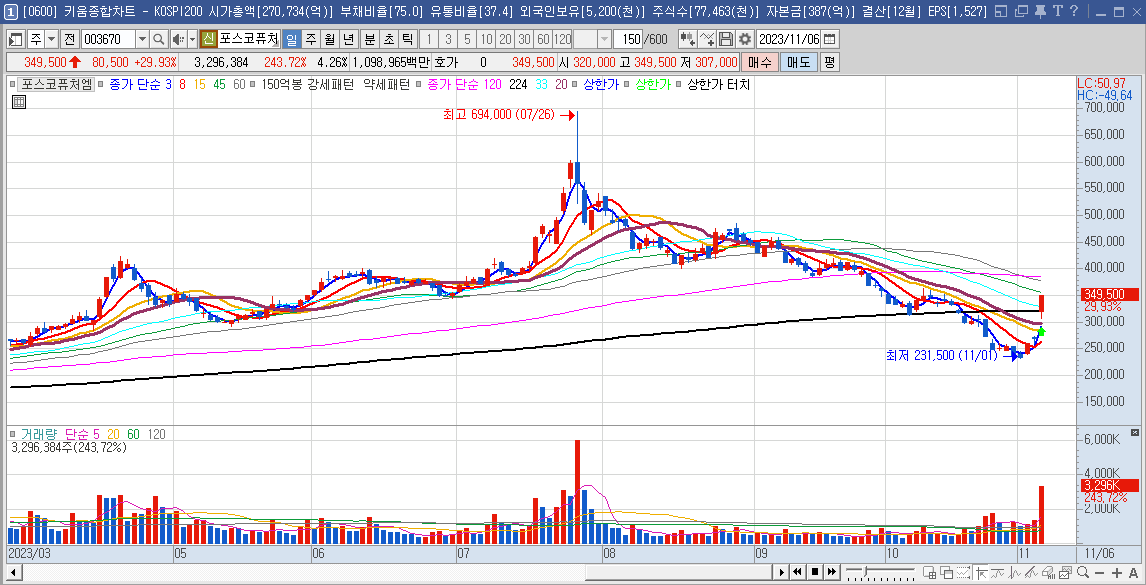Image resolution: width=1146 pixels, height=585 pixels.
Task: Click the 매수 buy button
Action: point(759,62)
